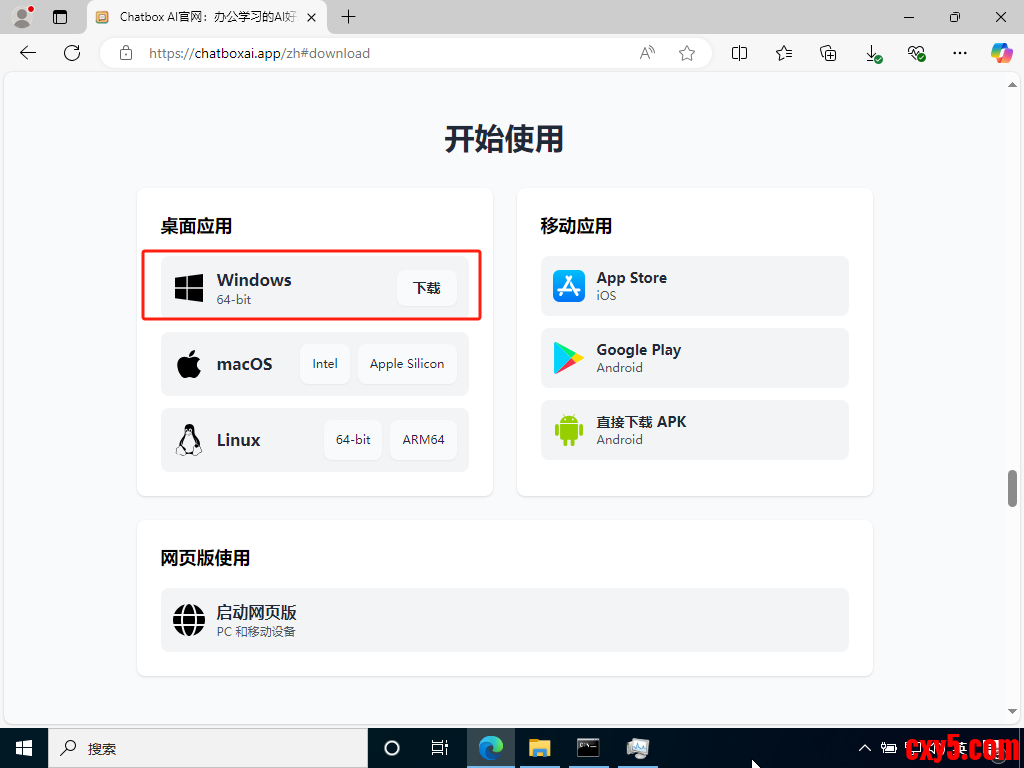Download the macOS Apple Silicon build
The height and width of the screenshot is (768, 1024).
407,364
